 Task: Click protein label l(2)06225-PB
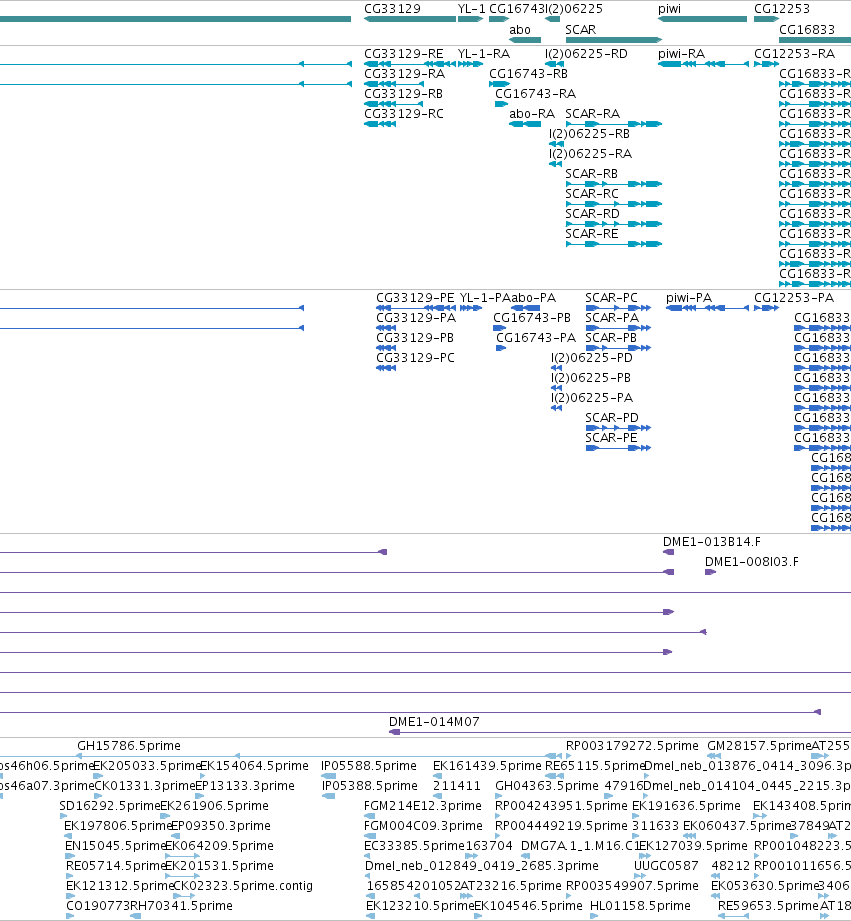[591, 378]
